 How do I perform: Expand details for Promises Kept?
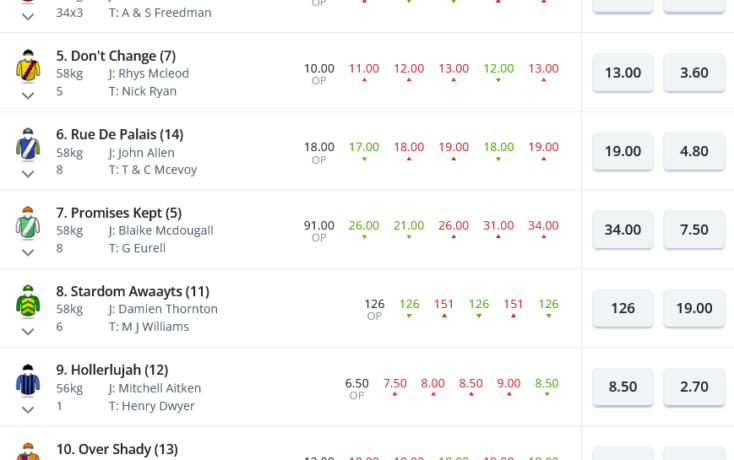pyautogui.click(x=28, y=253)
